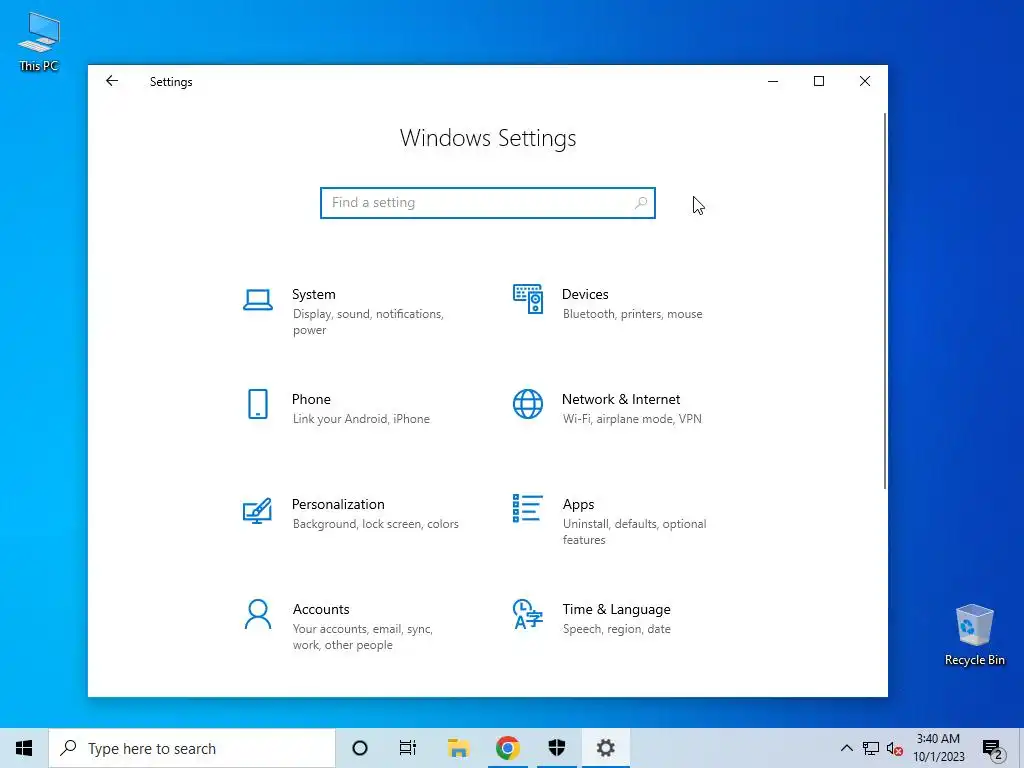Open Task View on the taskbar
The image size is (1024, 768).
(408, 748)
